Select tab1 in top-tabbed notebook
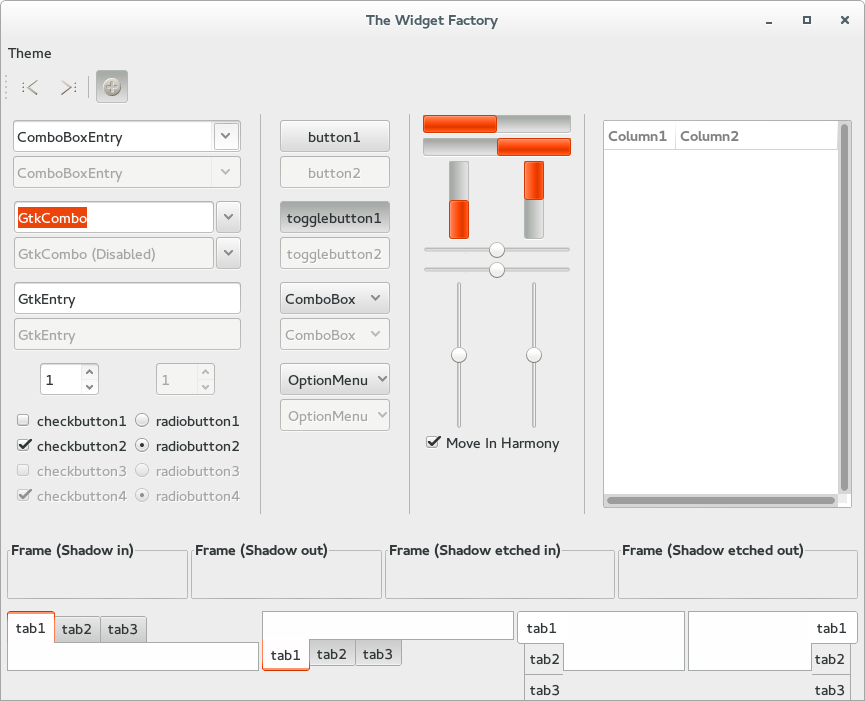Viewport: 865px width, 701px height. pos(31,628)
